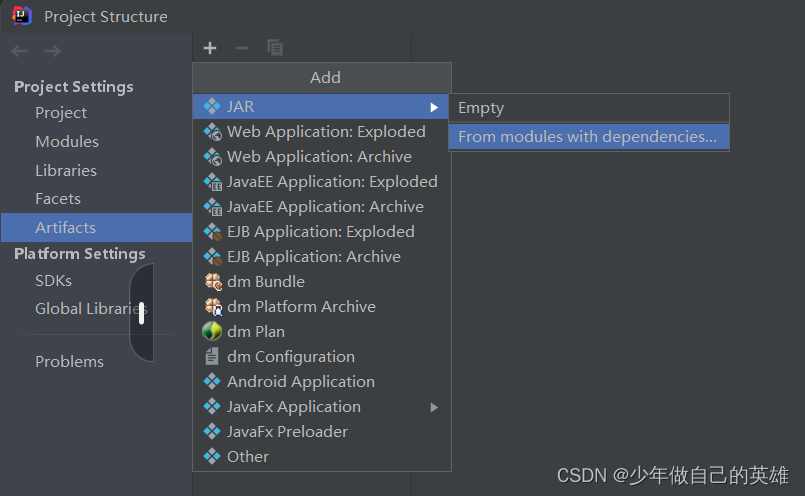Pick JavaEE Application: Archive
This screenshot has height=496, width=805.
(x=322, y=207)
